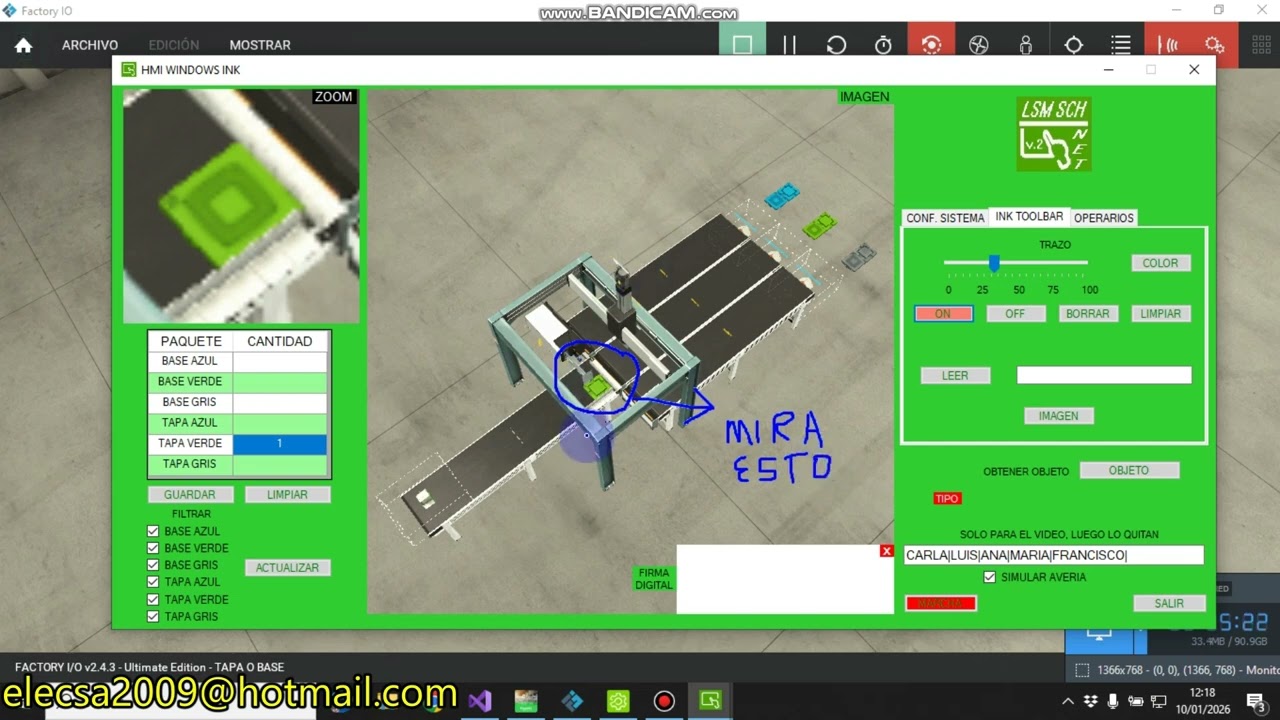The width and height of the screenshot is (1280, 720).
Task: Click the IMAGEN button under LEER
Action: pyautogui.click(x=1058, y=416)
